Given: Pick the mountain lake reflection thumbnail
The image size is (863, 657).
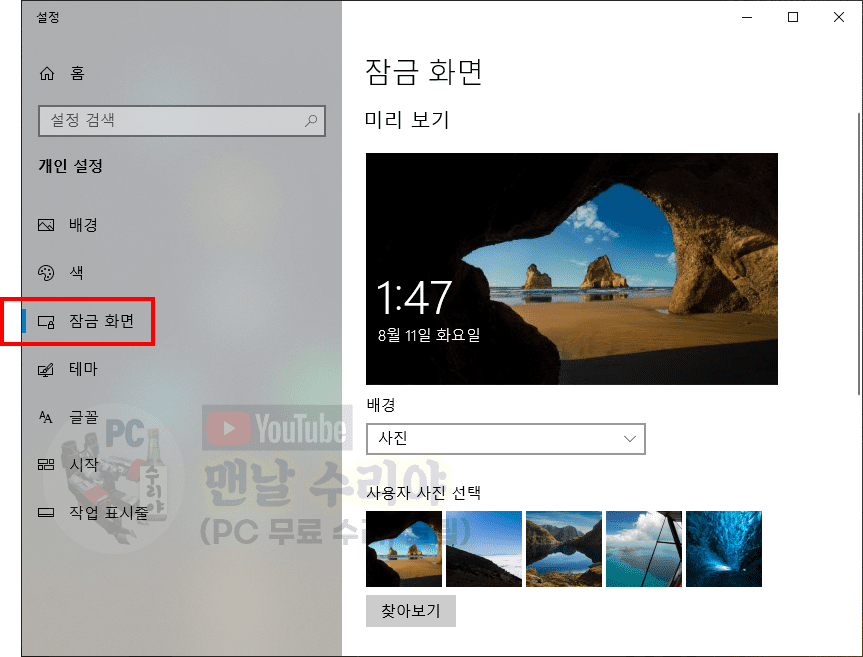Looking at the screenshot, I should 564,548.
